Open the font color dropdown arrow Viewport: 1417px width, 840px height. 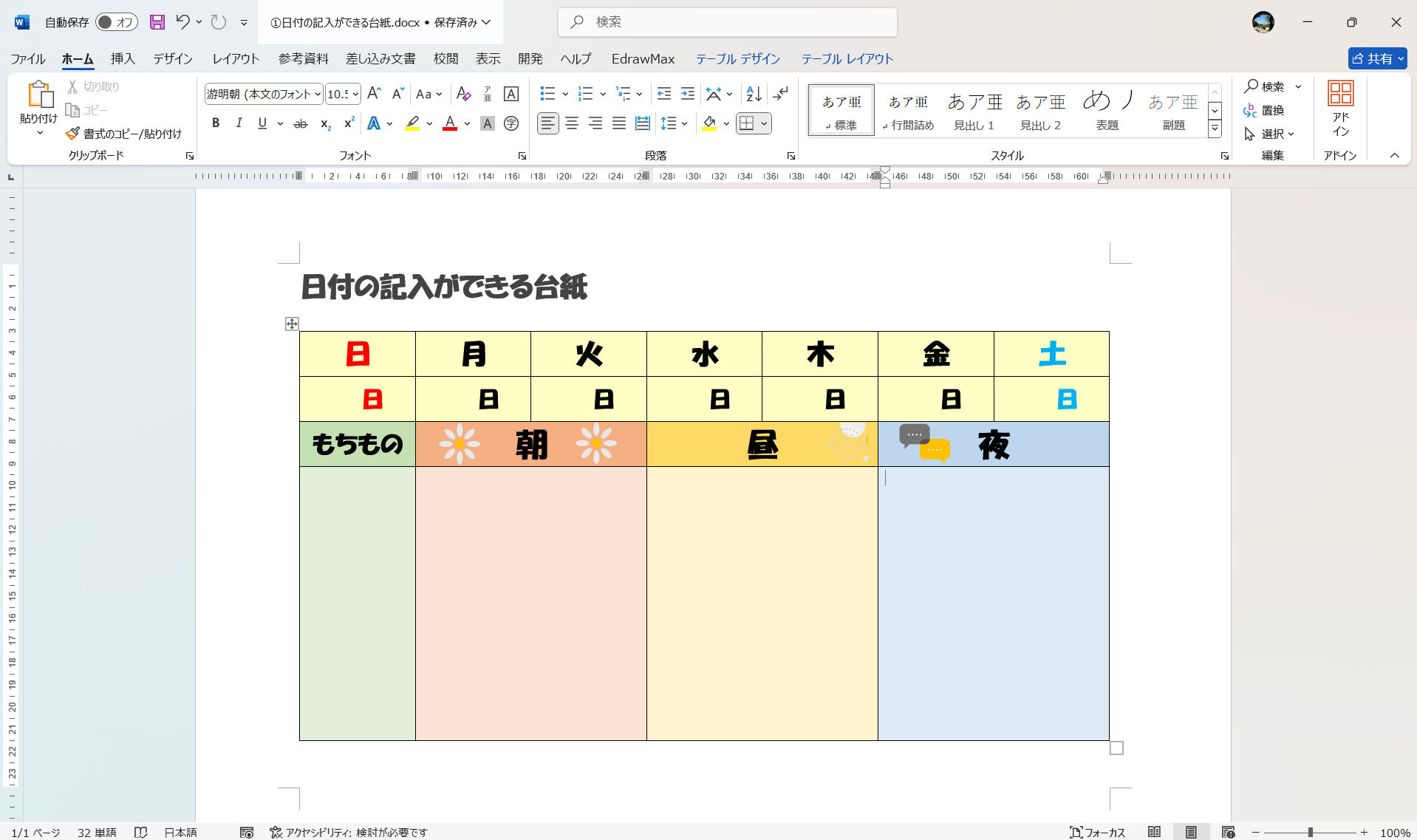(x=465, y=123)
